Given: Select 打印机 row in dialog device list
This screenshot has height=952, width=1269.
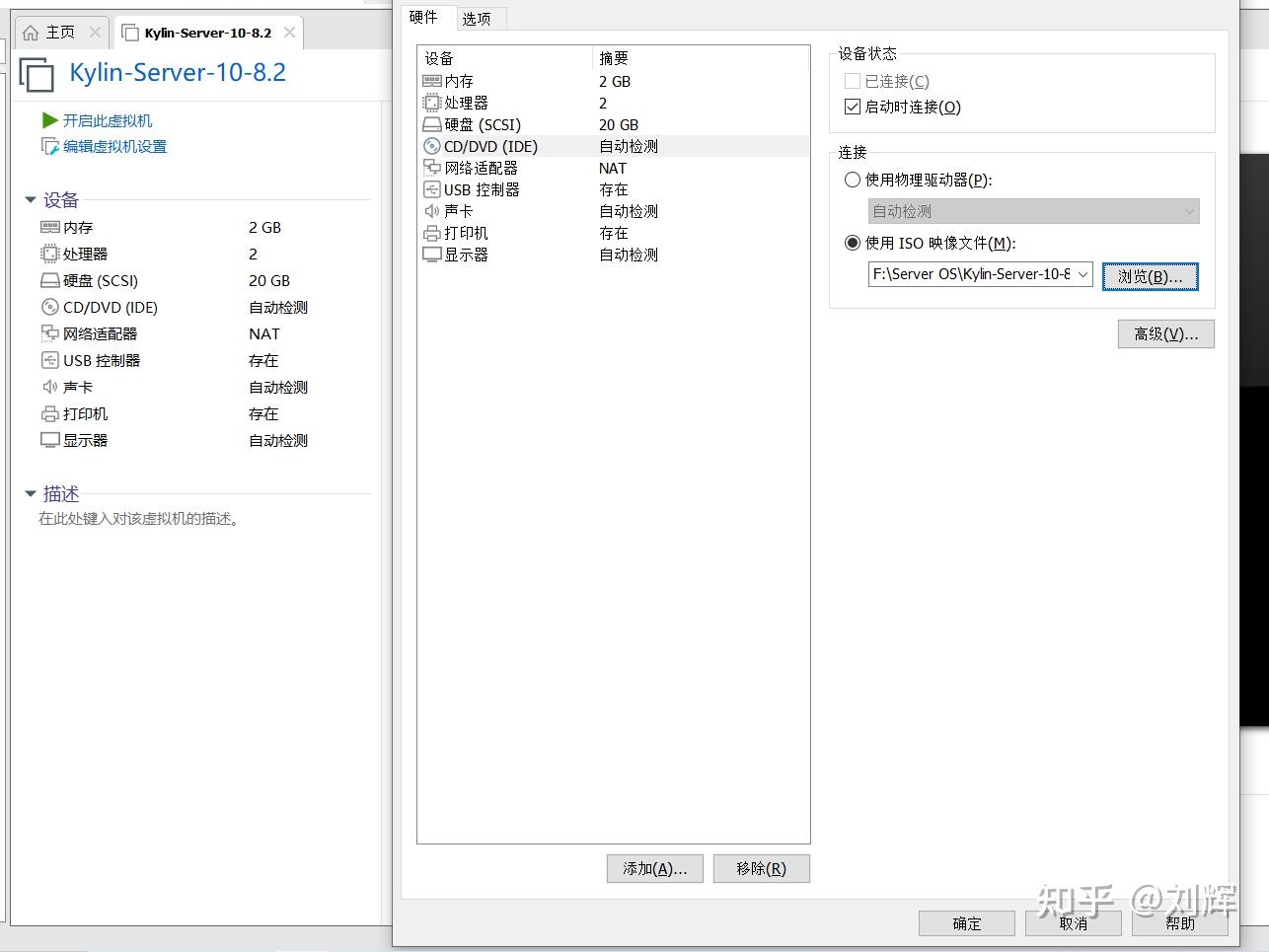Looking at the screenshot, I should (x=614, y=233).
